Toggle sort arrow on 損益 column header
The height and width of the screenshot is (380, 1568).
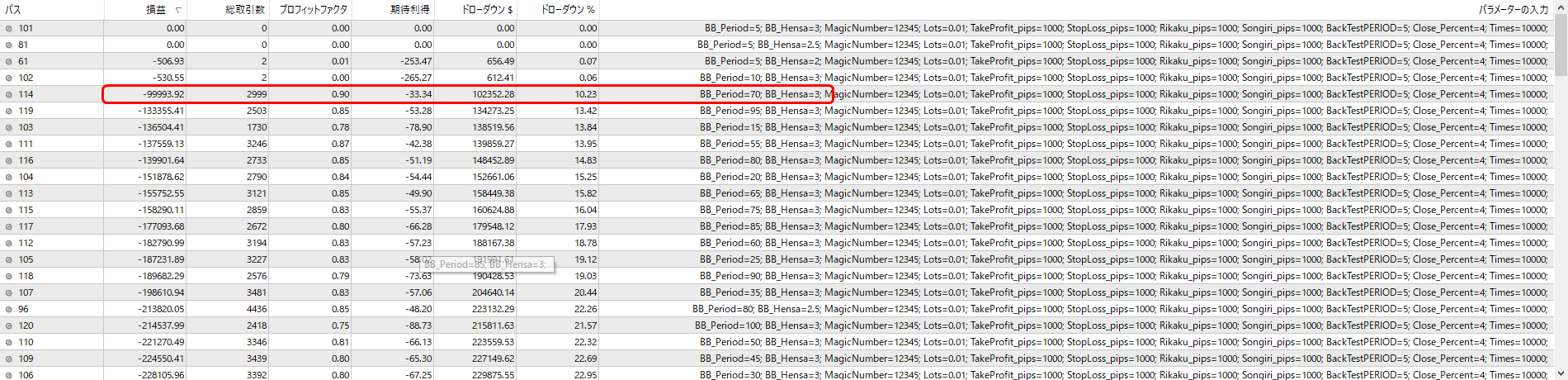point(177,10)
